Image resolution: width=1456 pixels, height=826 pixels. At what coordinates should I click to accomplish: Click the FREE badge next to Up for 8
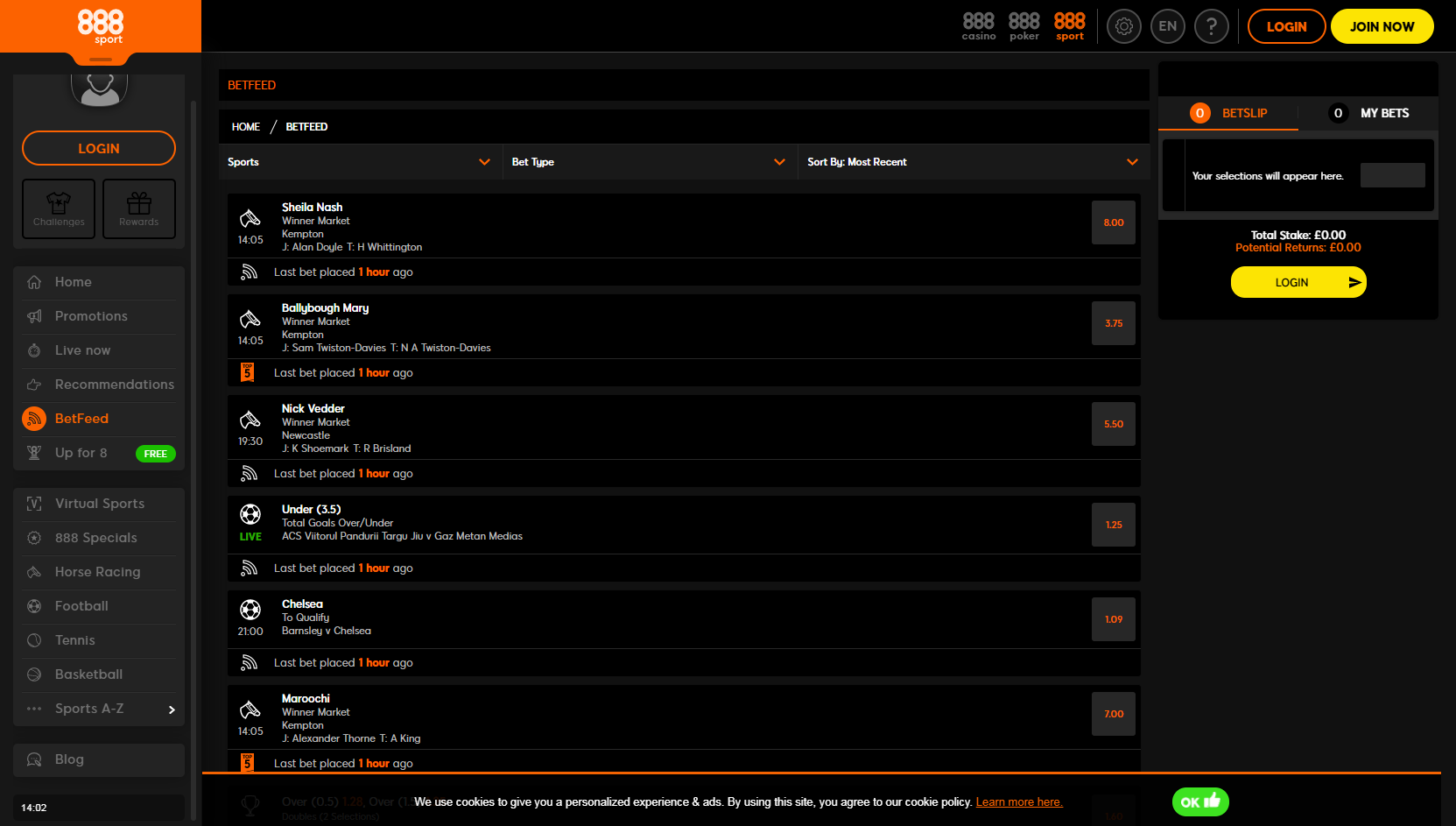156,454
